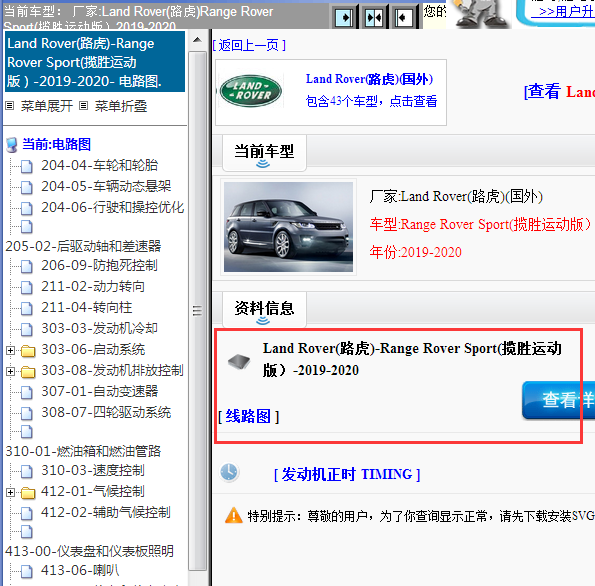This screenshot has width=595, height=586.
Task: Expand the 303-06-启动系统 tree node
Action: coord(11,350)
